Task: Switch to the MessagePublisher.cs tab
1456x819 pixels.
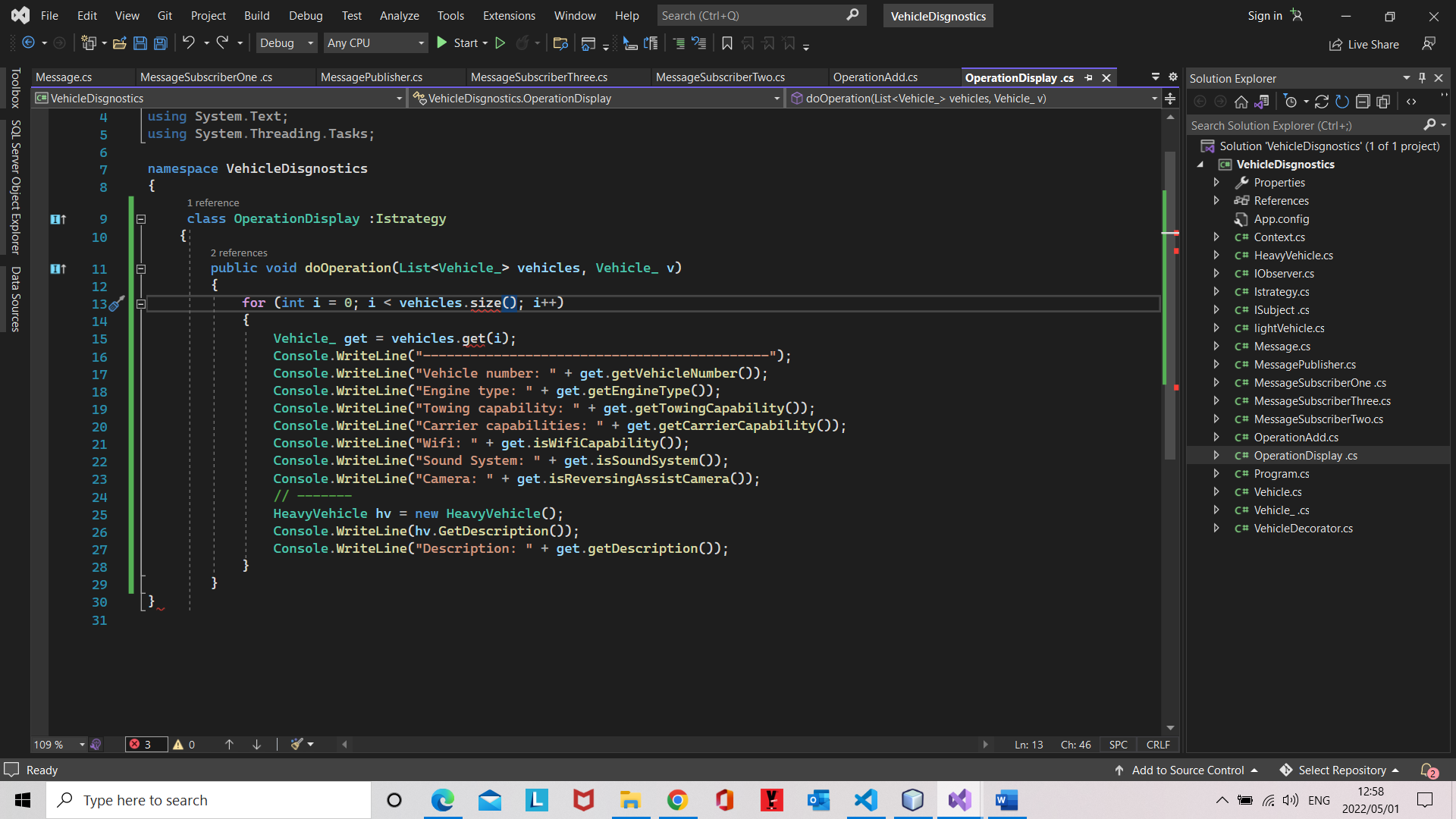Action: (x=372, y=77)
